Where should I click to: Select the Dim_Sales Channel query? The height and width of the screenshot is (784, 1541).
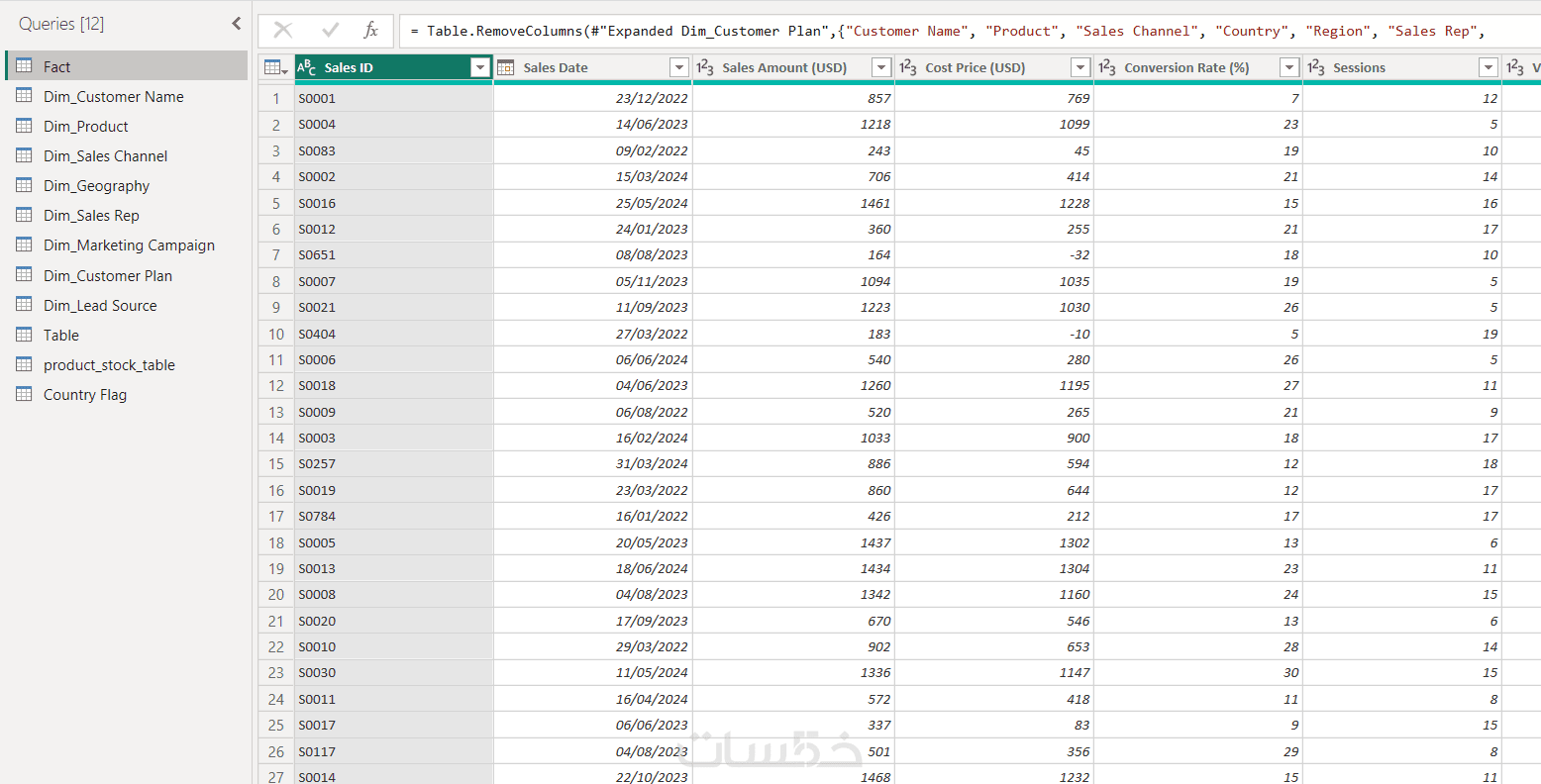127,155
